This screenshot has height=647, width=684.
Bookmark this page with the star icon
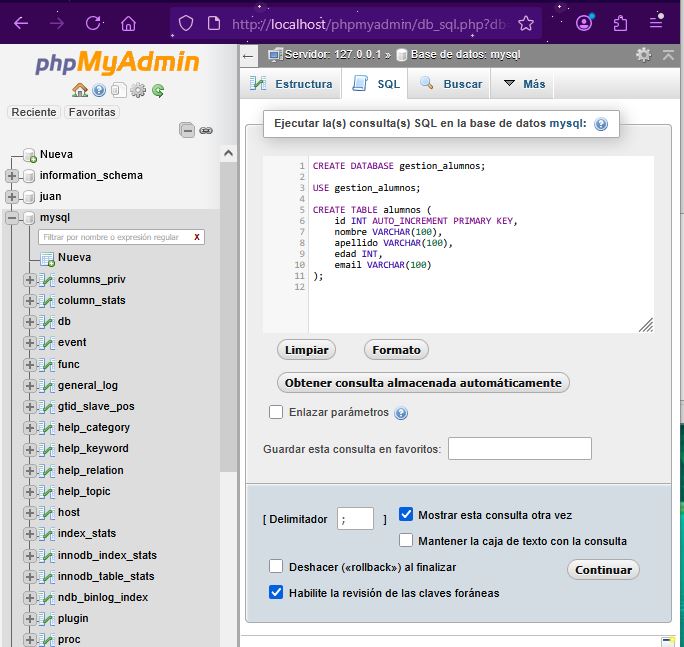point(526,23)
